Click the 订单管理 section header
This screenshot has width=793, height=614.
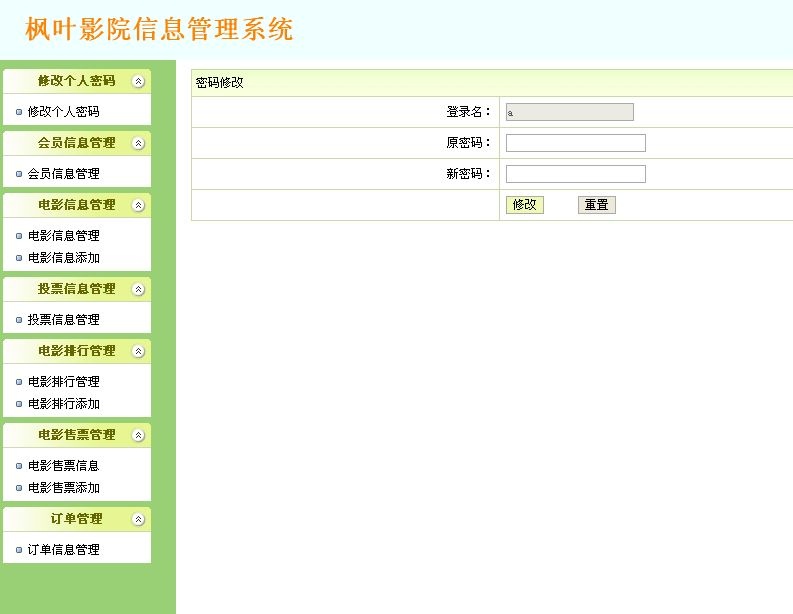click(x=76, y=519)
